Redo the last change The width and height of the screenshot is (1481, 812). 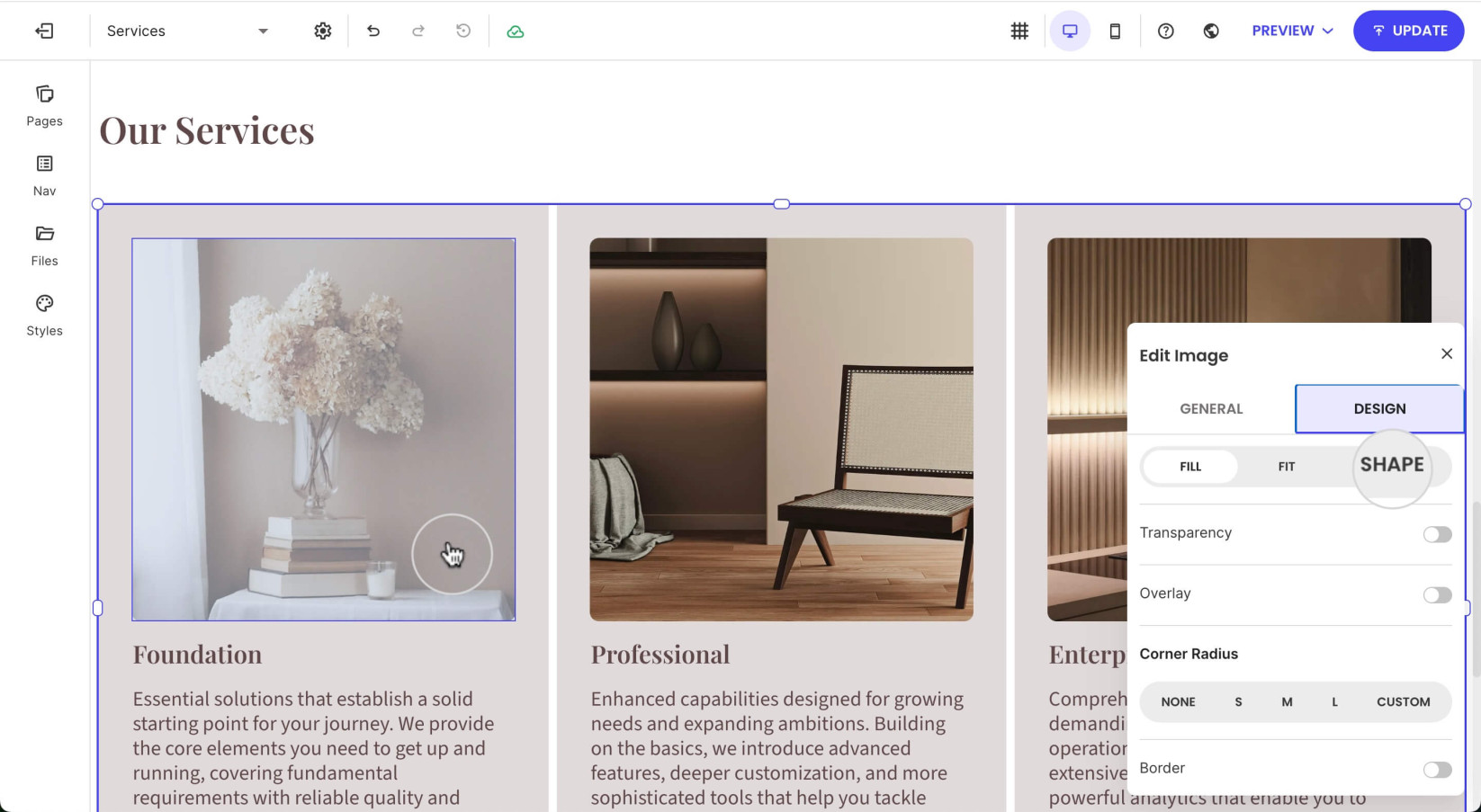[418, 31]
